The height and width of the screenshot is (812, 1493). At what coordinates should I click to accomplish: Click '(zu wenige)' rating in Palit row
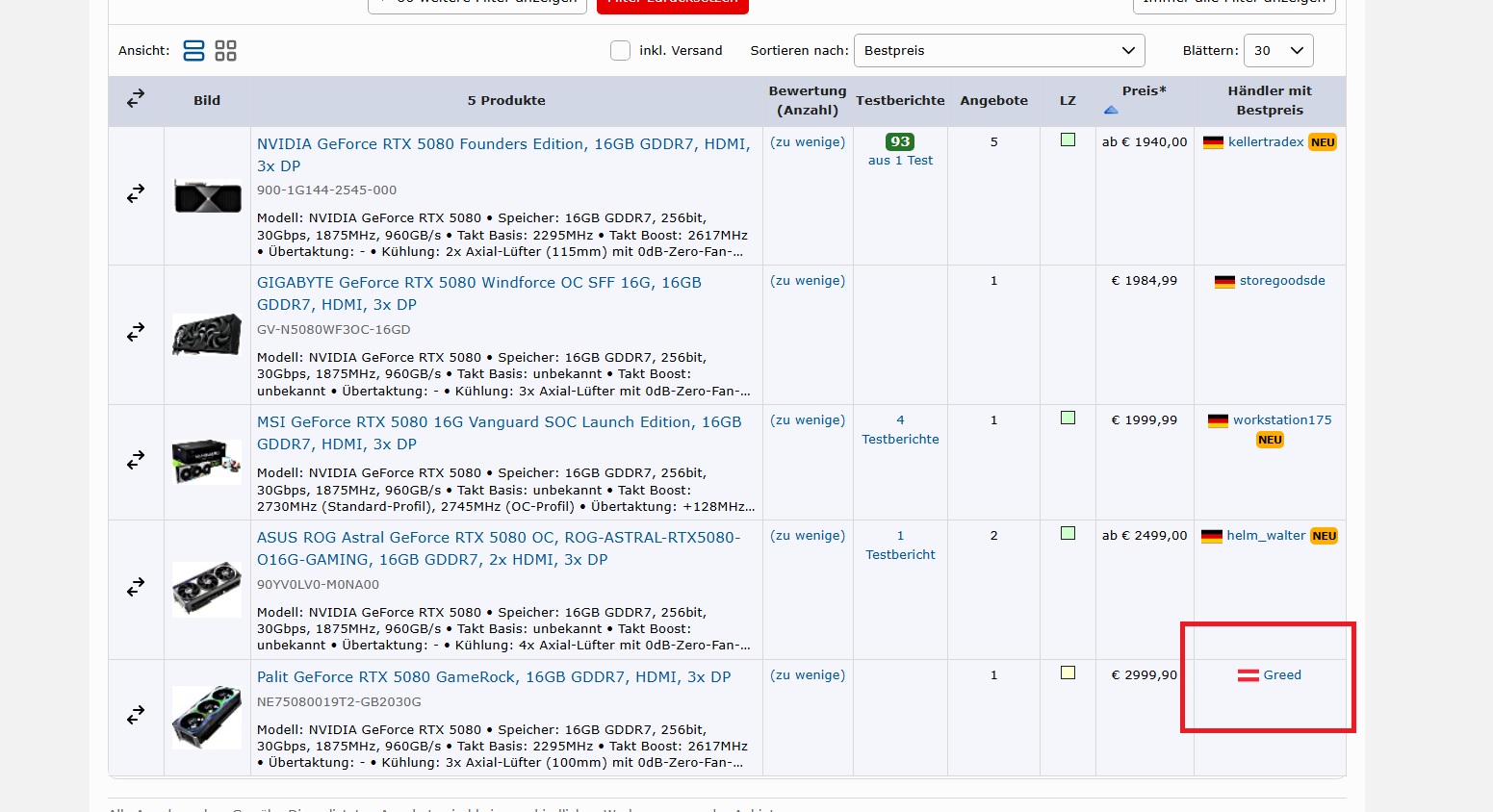click(x=808, y=675)
